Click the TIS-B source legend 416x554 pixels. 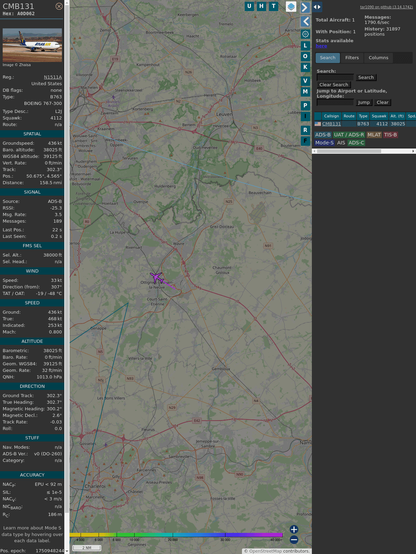point(390,135)
